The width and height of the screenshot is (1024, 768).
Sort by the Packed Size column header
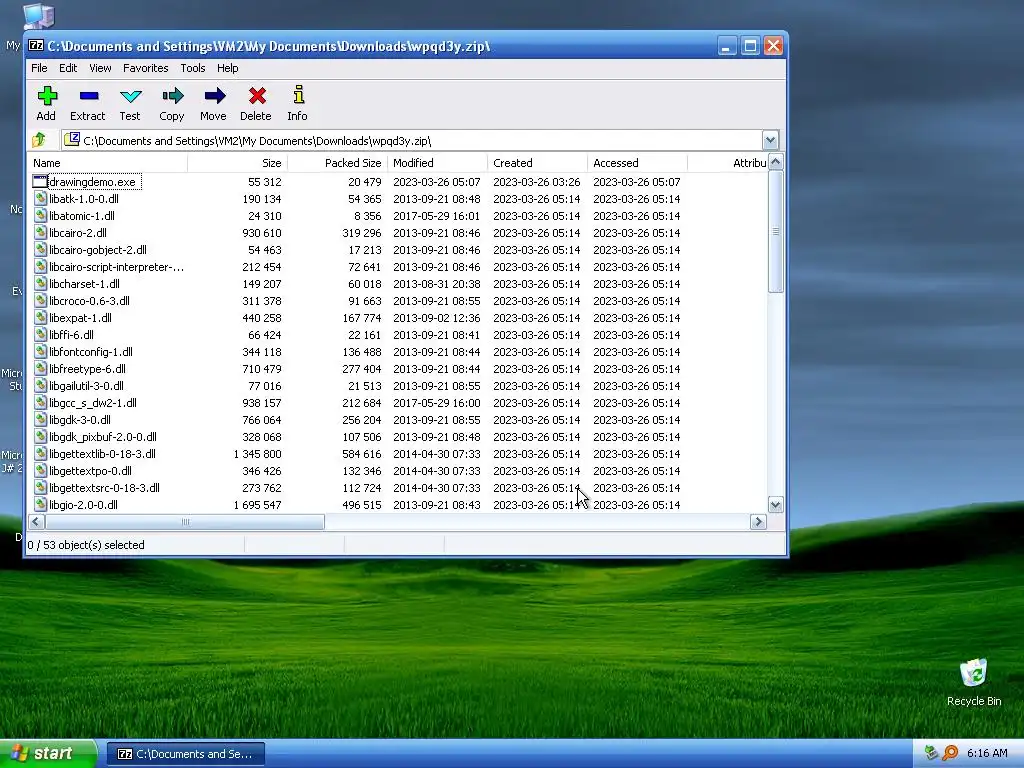pos(338,163)
